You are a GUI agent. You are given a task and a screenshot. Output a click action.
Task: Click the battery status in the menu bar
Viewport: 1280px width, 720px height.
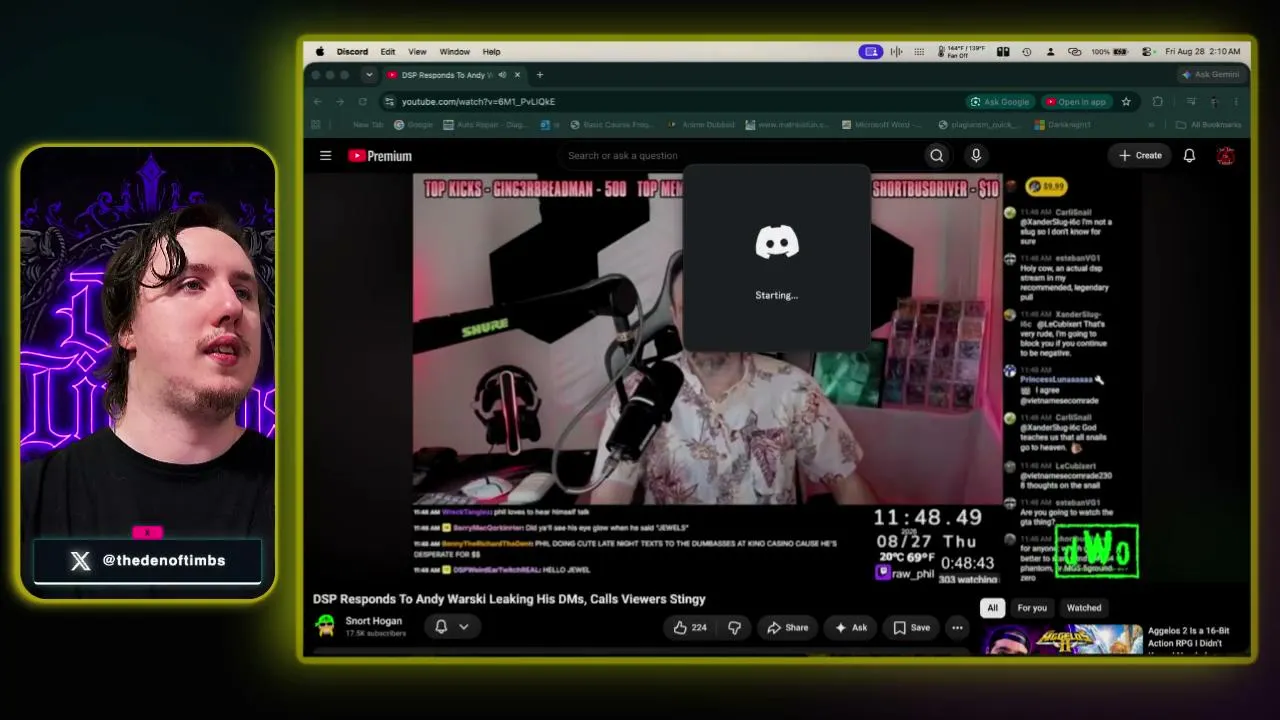tap(1112, 52)
